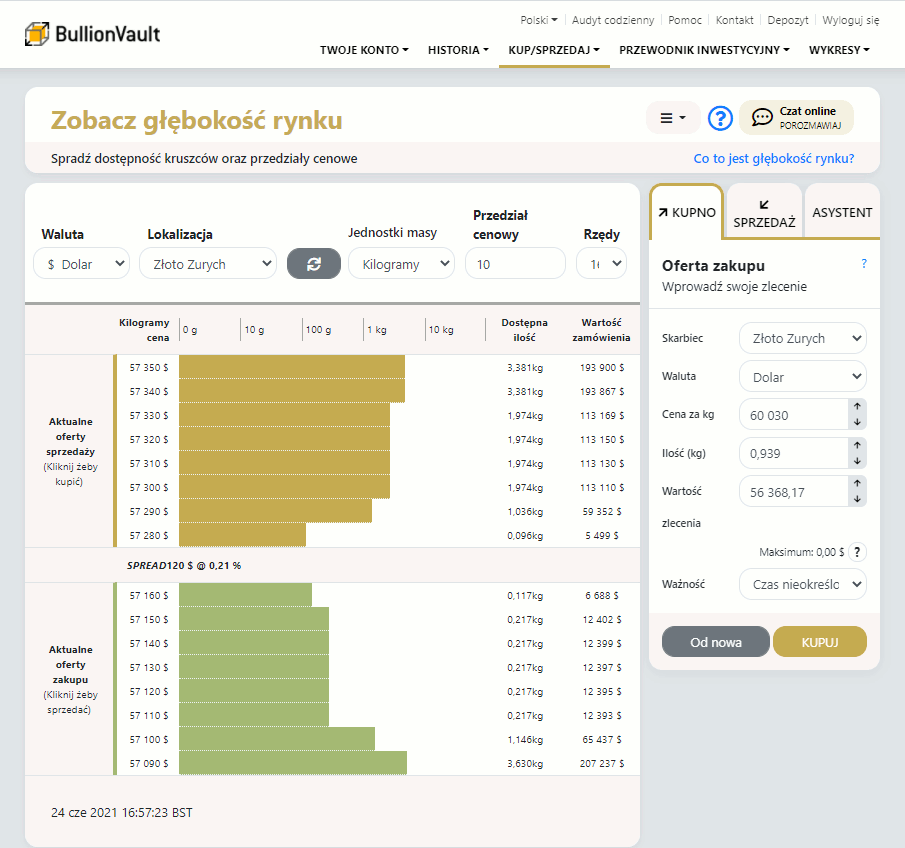The height and width of the screenshot is (848, 905).
Task: Click the Od nowa reset button
Action: pyautogui.click(x=716, y=642)
